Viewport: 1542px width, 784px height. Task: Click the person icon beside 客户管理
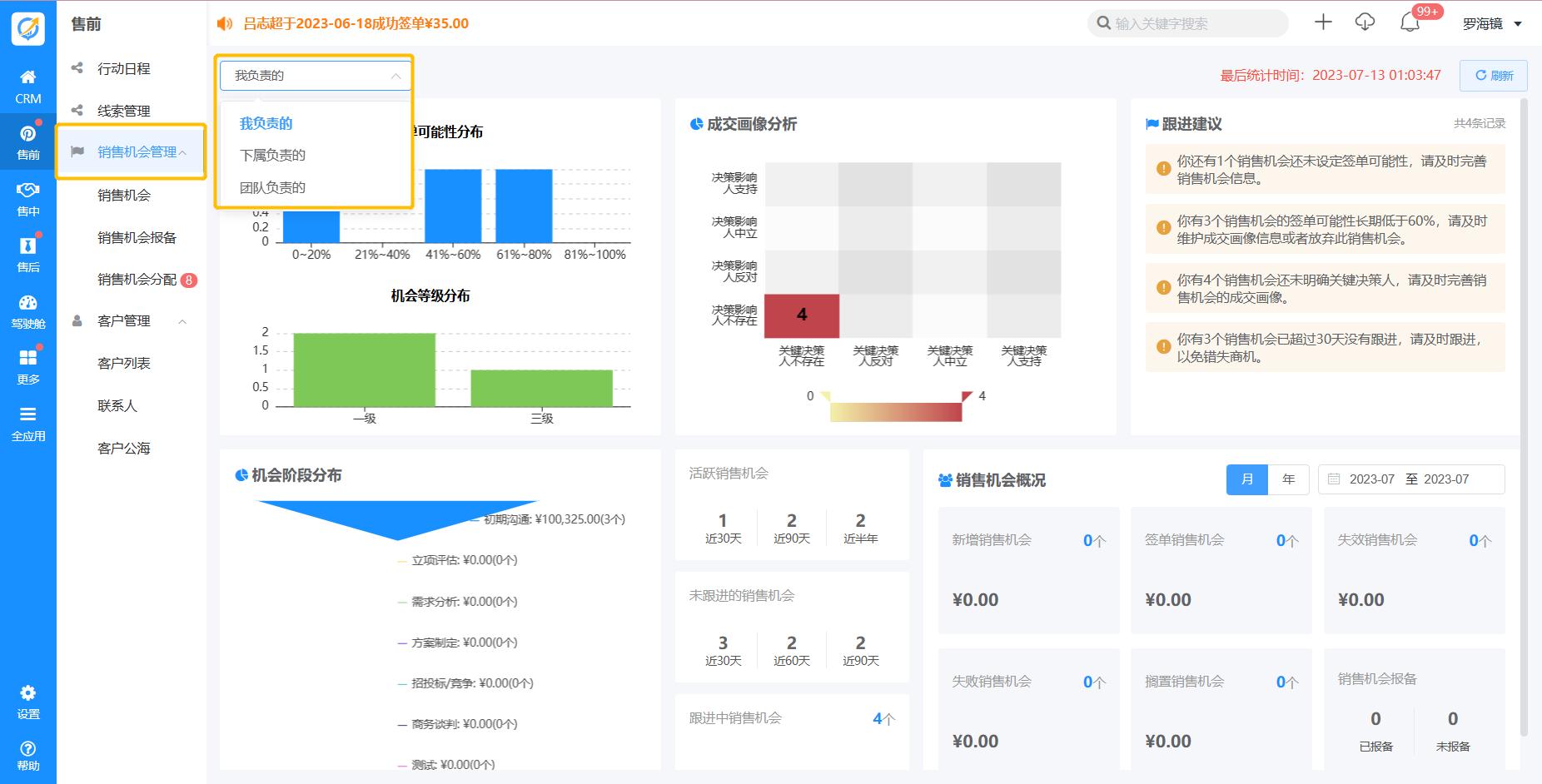[77, 320]
